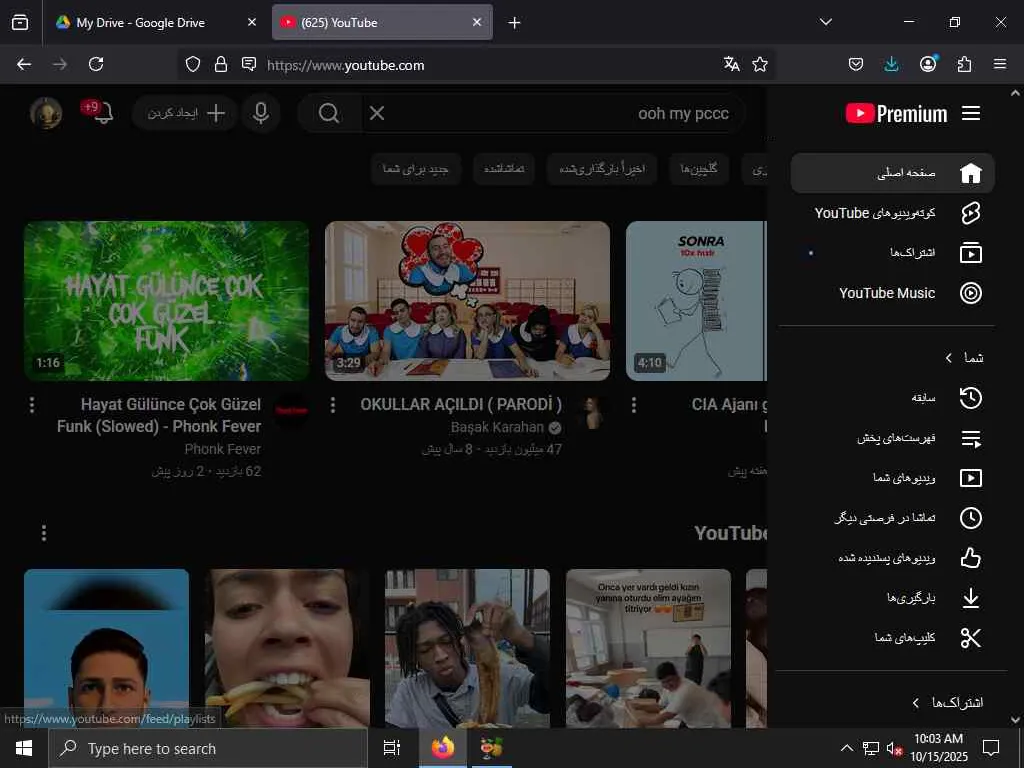Viewport: 1024px width, 768px height.
Task: Start voice search with microphone icon
Action: (x=261, y=113)
